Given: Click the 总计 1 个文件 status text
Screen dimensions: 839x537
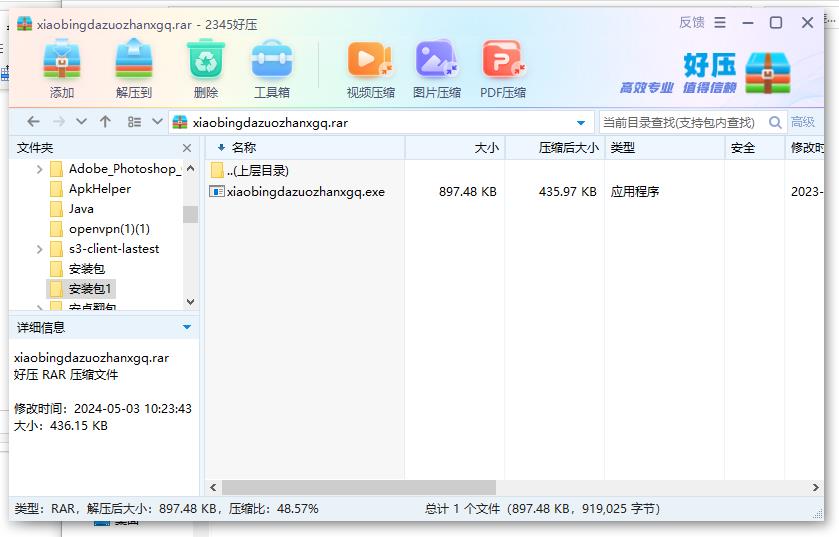Looking at the screenshot, I should (462, 508).
